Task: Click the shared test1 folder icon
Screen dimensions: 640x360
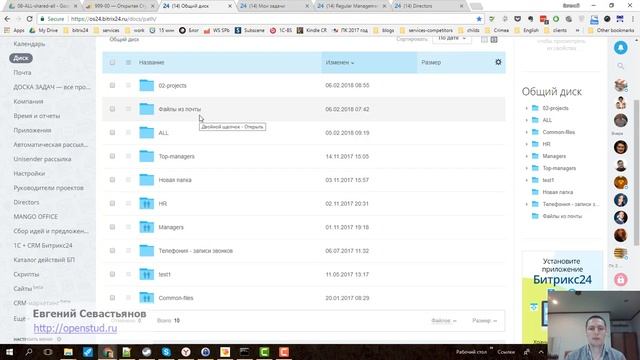Action: (x=147, y=274)
